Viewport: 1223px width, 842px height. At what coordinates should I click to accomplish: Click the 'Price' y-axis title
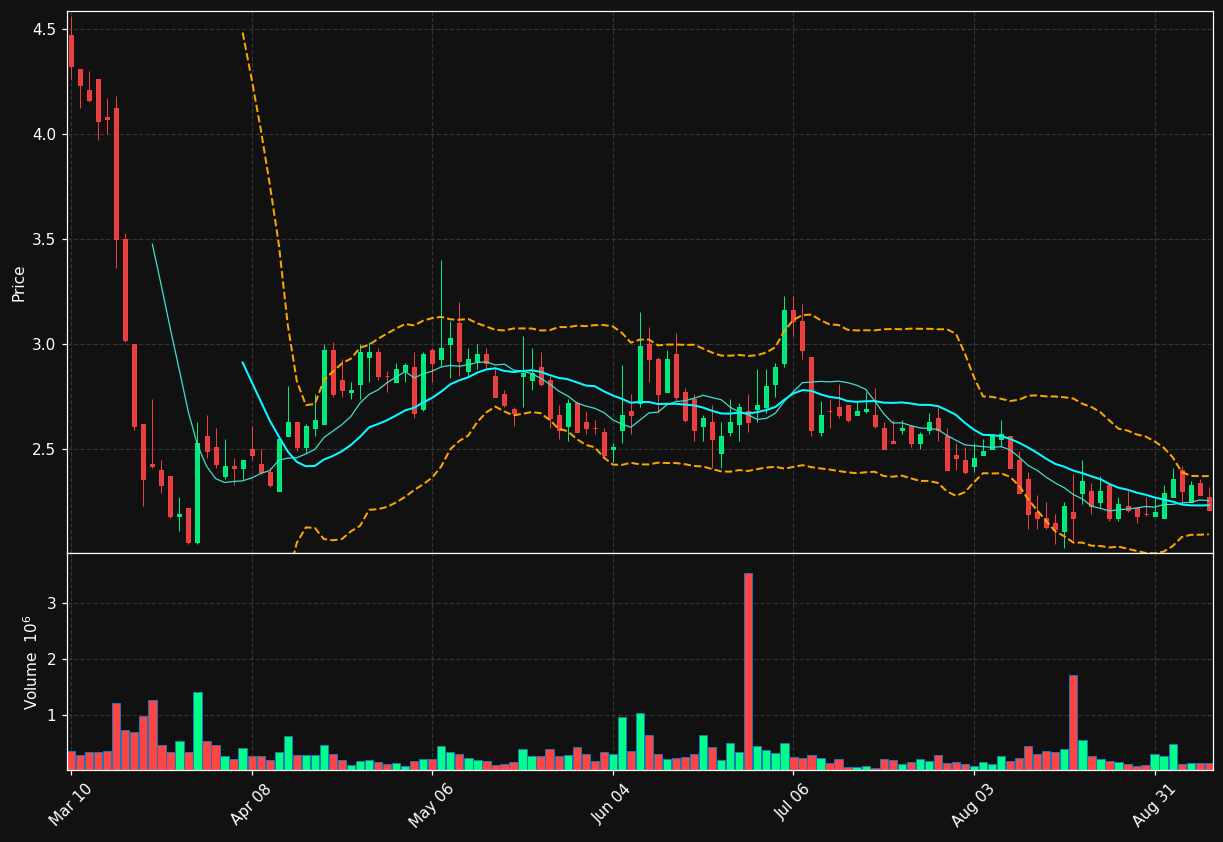(19, 283)
